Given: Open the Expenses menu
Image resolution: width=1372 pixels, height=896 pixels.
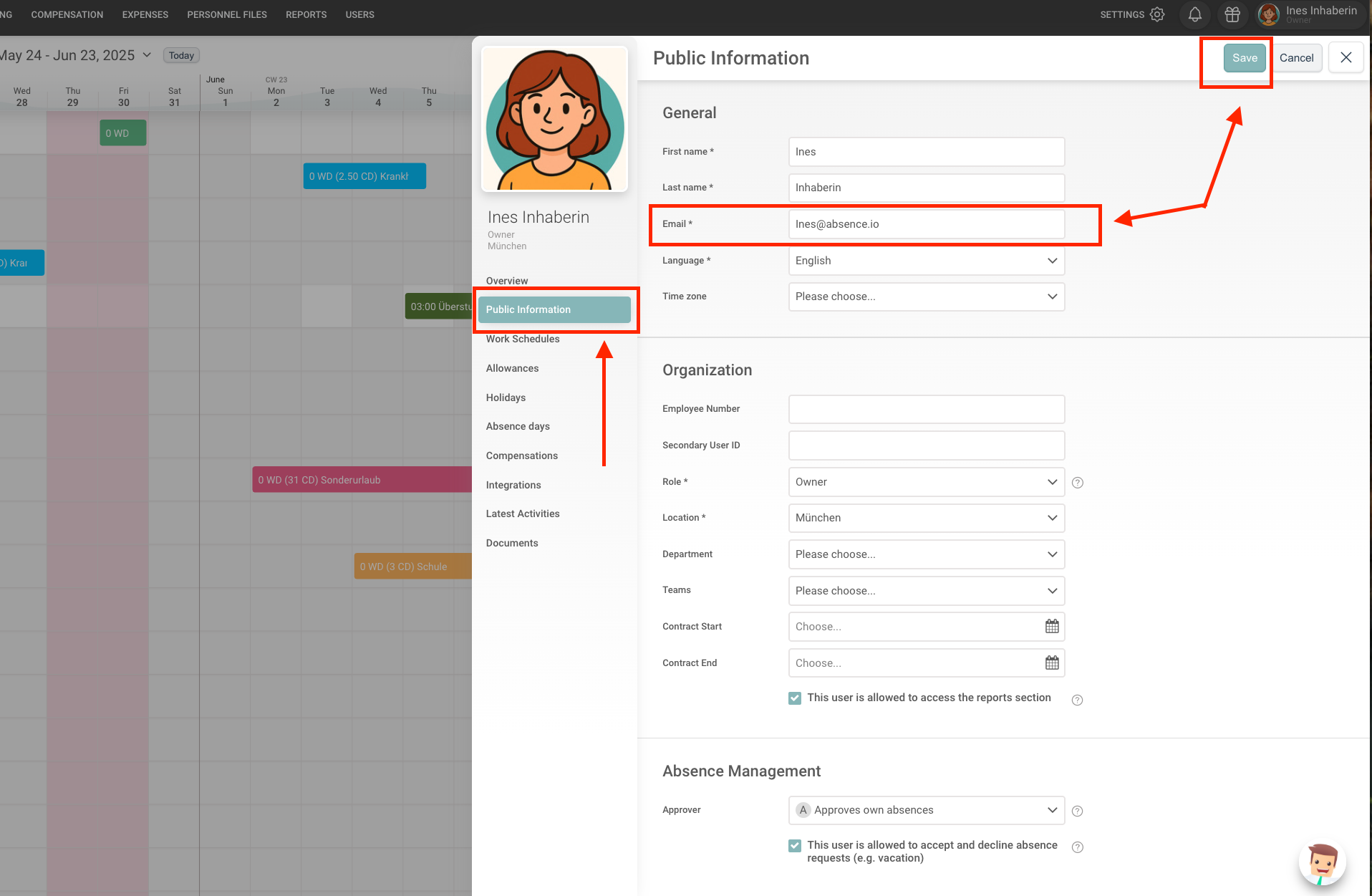Looking at the screenshot, I should click(x=145, y=14).
